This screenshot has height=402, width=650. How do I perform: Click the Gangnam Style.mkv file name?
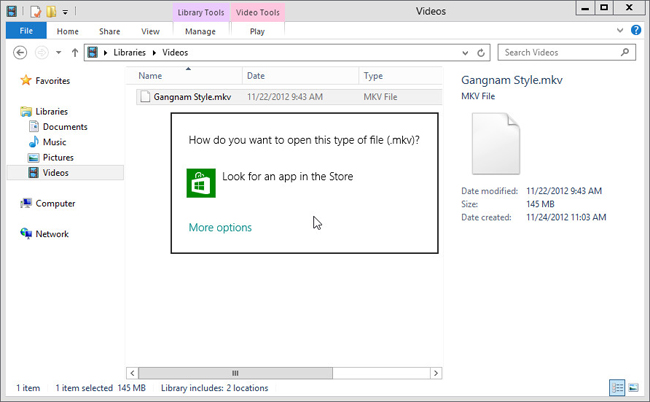192,97
